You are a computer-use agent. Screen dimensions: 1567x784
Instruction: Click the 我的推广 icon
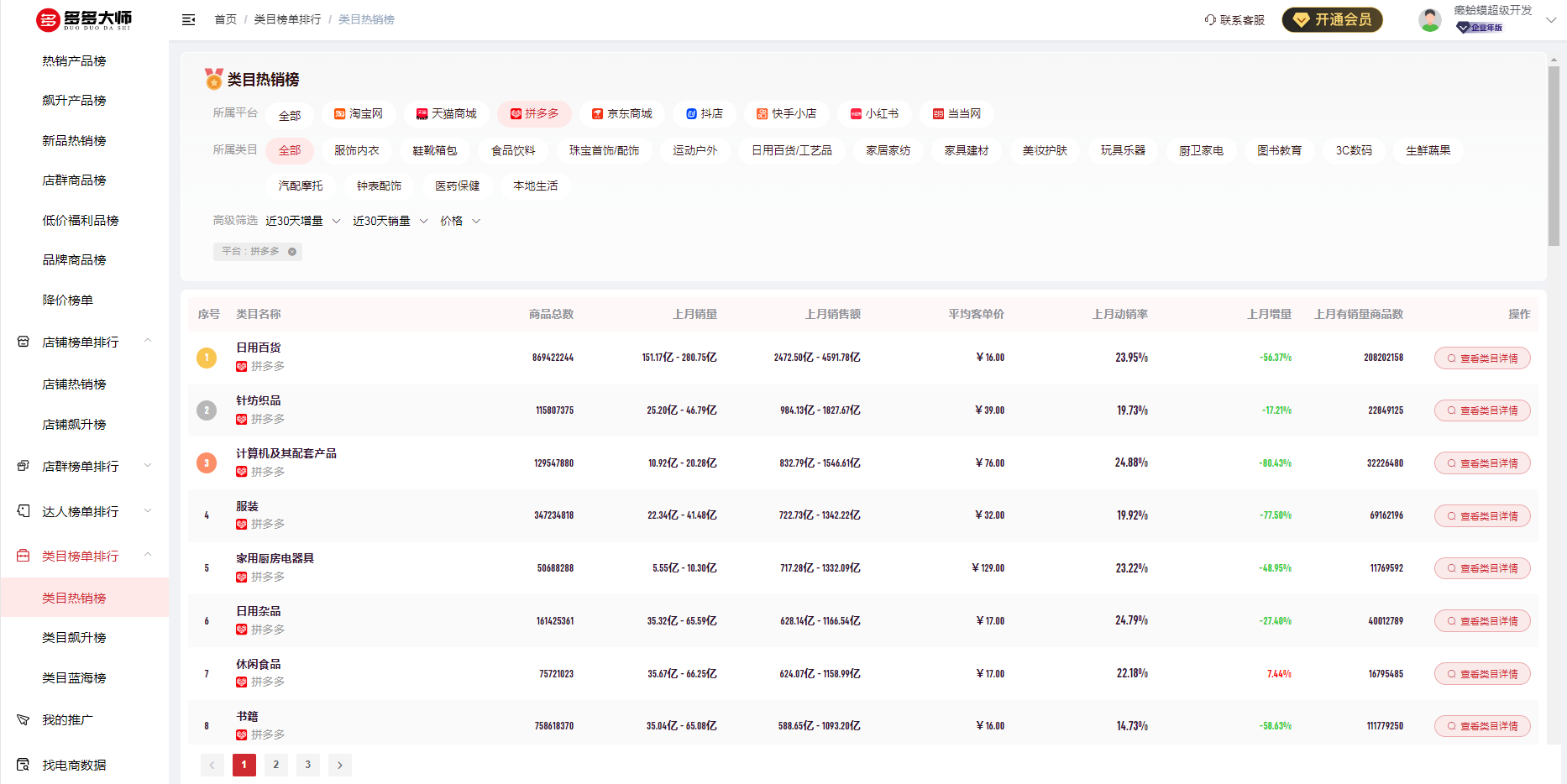coord(24,719)
